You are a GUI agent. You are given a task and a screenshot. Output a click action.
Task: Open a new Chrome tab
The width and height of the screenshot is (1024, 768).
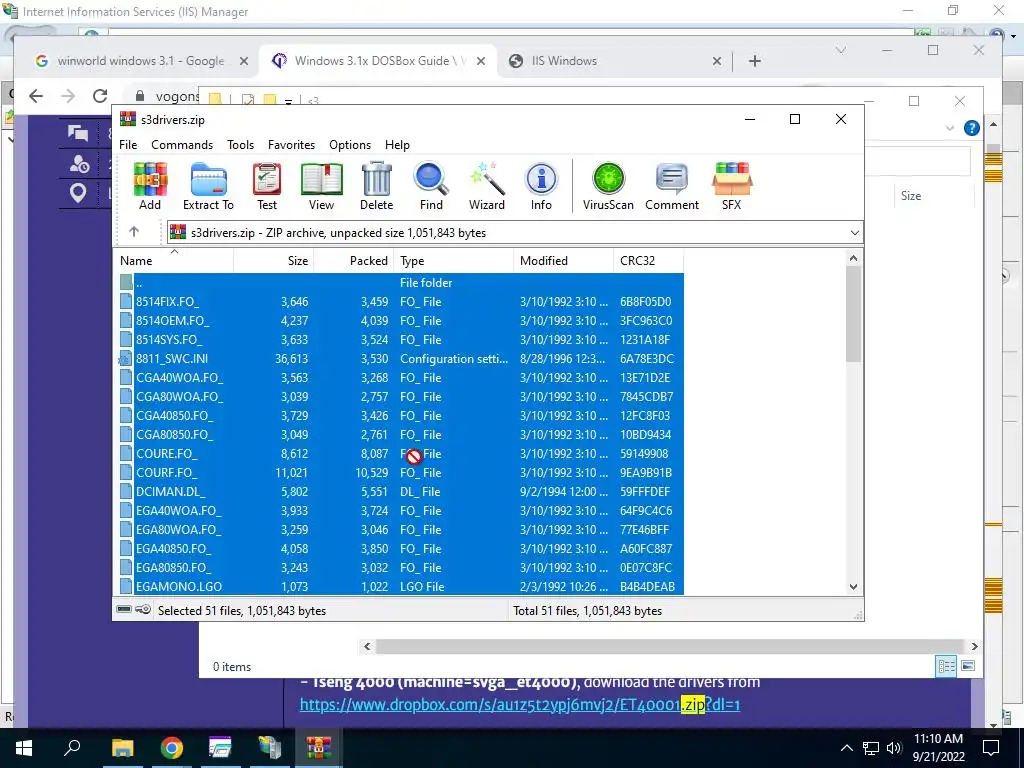[754, 61]
